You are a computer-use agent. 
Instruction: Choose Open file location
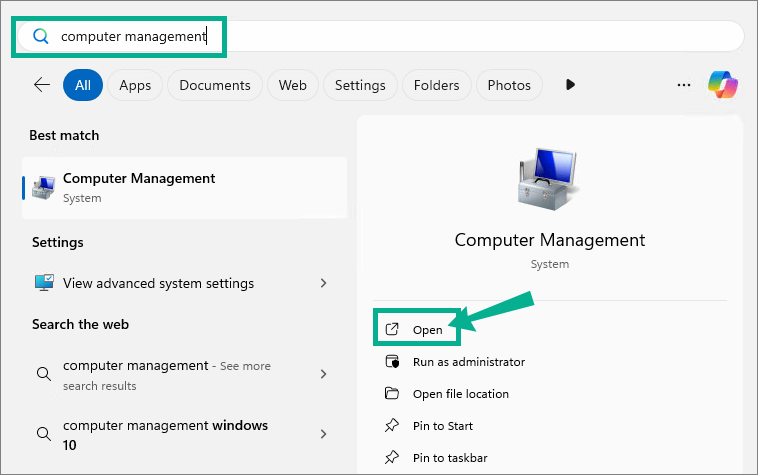(461, 394)
